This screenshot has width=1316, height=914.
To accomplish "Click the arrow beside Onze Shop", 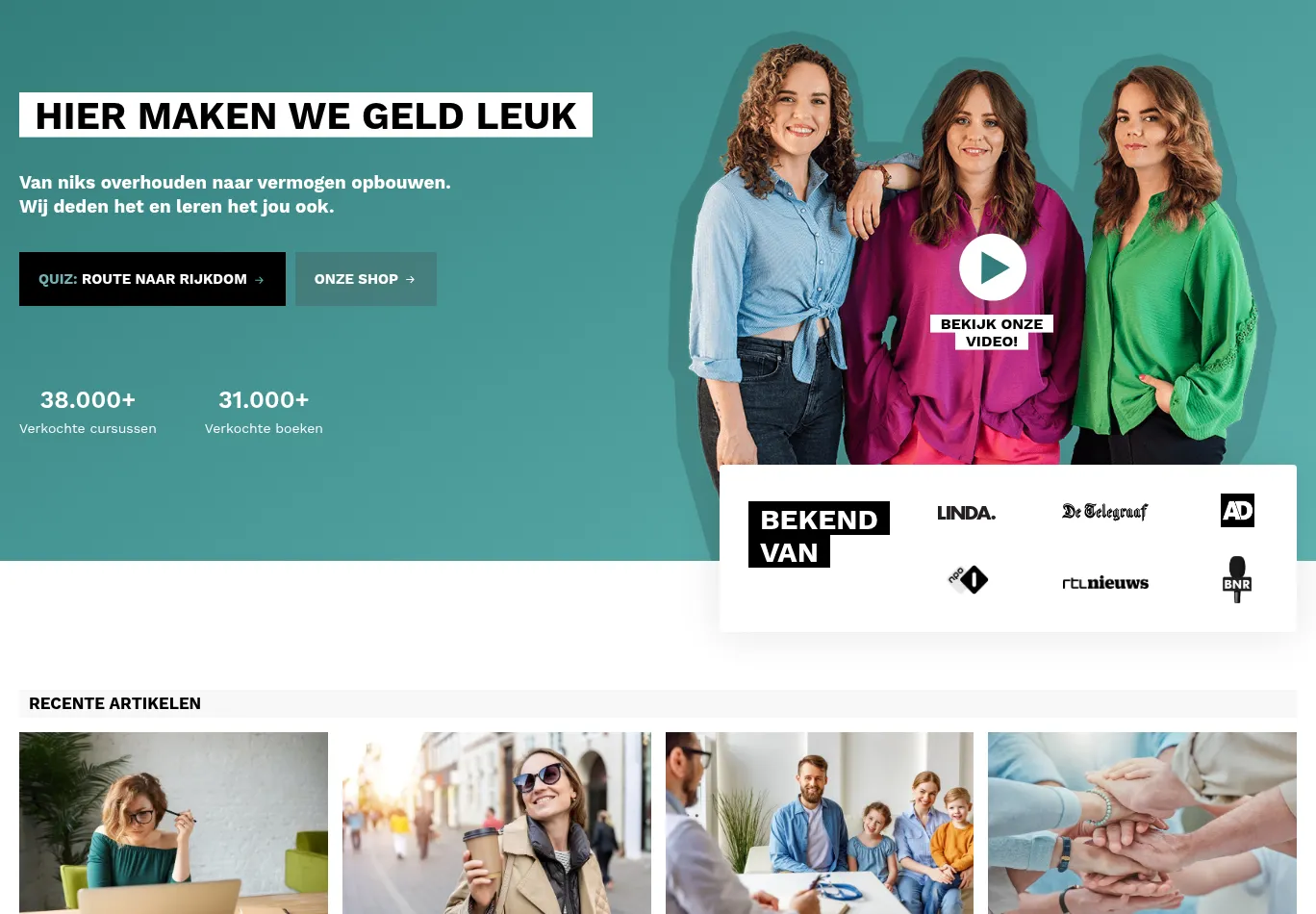I will pyautogui.click(x=410, y=280).
